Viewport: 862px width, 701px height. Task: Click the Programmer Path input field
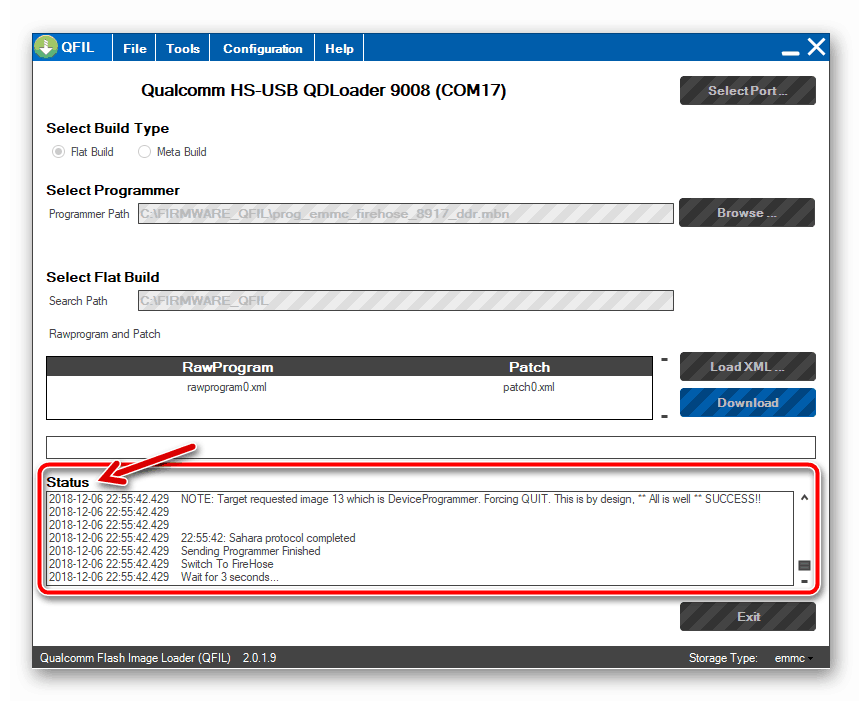(406, 214)
